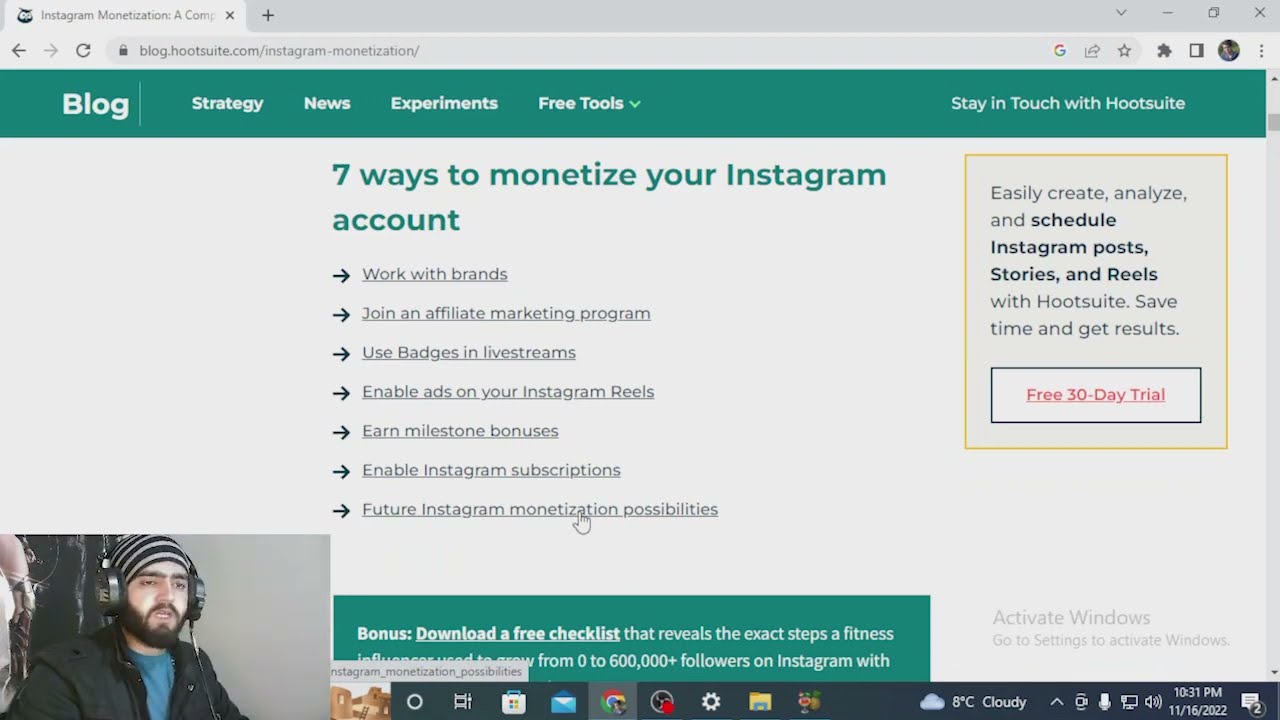Go back using the browser back arrow
1280x720 pixels.
(19, 50)
